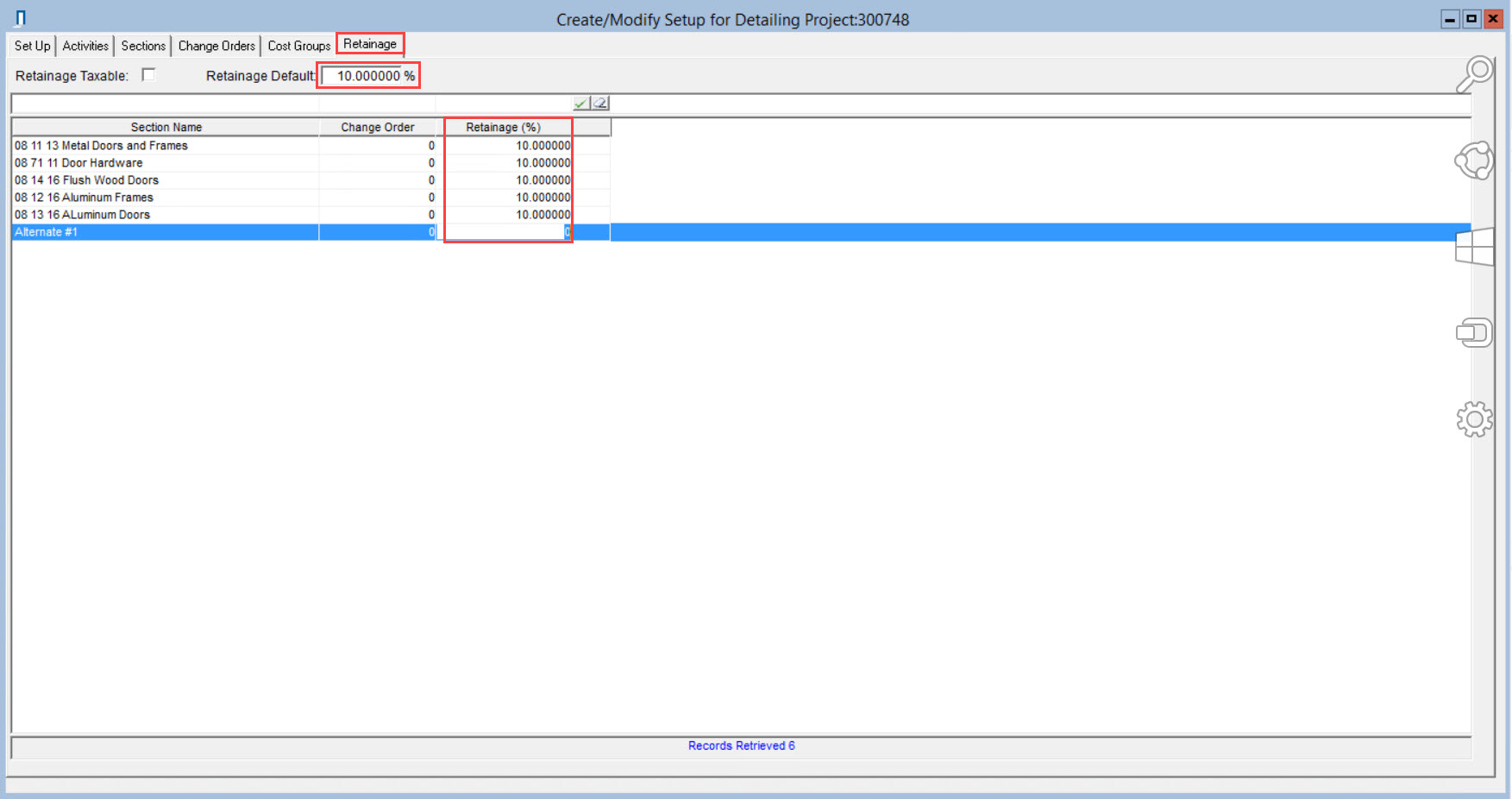Select the Retainage tab

tap(370, 44)
